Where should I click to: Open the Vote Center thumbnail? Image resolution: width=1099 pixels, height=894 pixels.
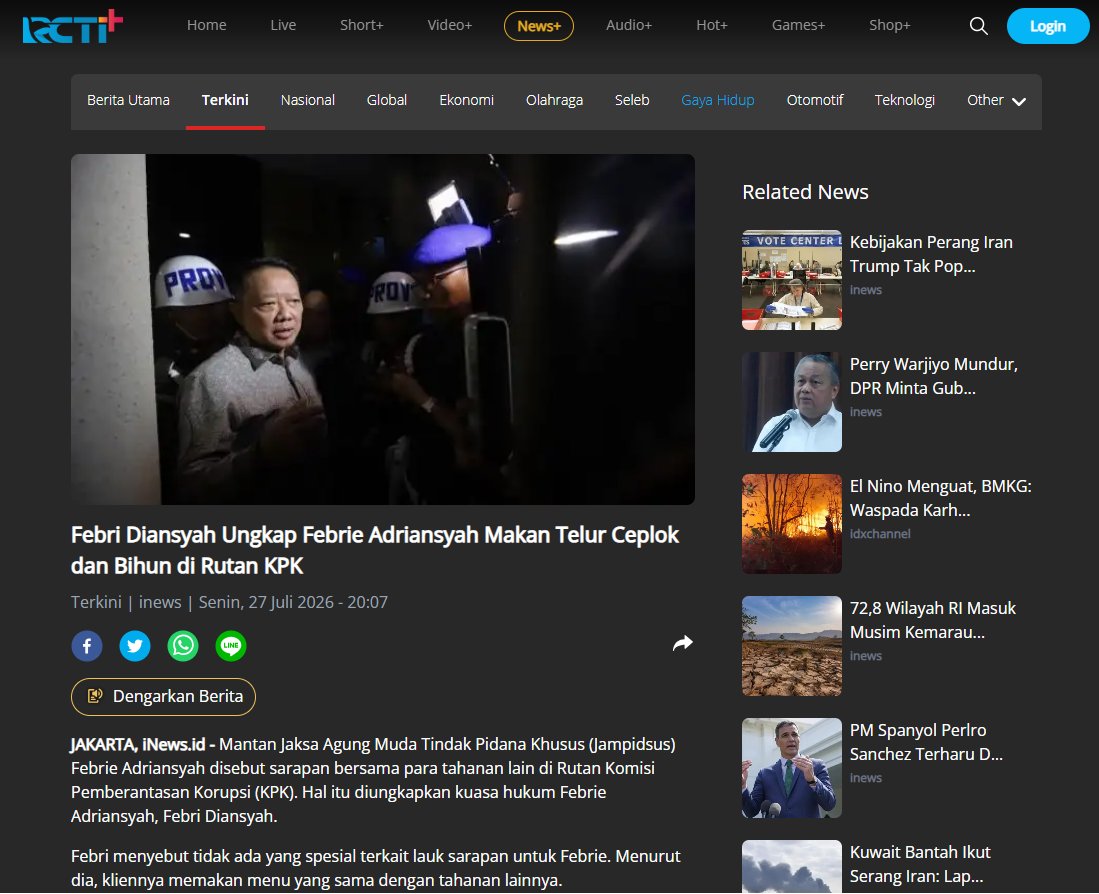pyautogui.click(x=792, y=280)
